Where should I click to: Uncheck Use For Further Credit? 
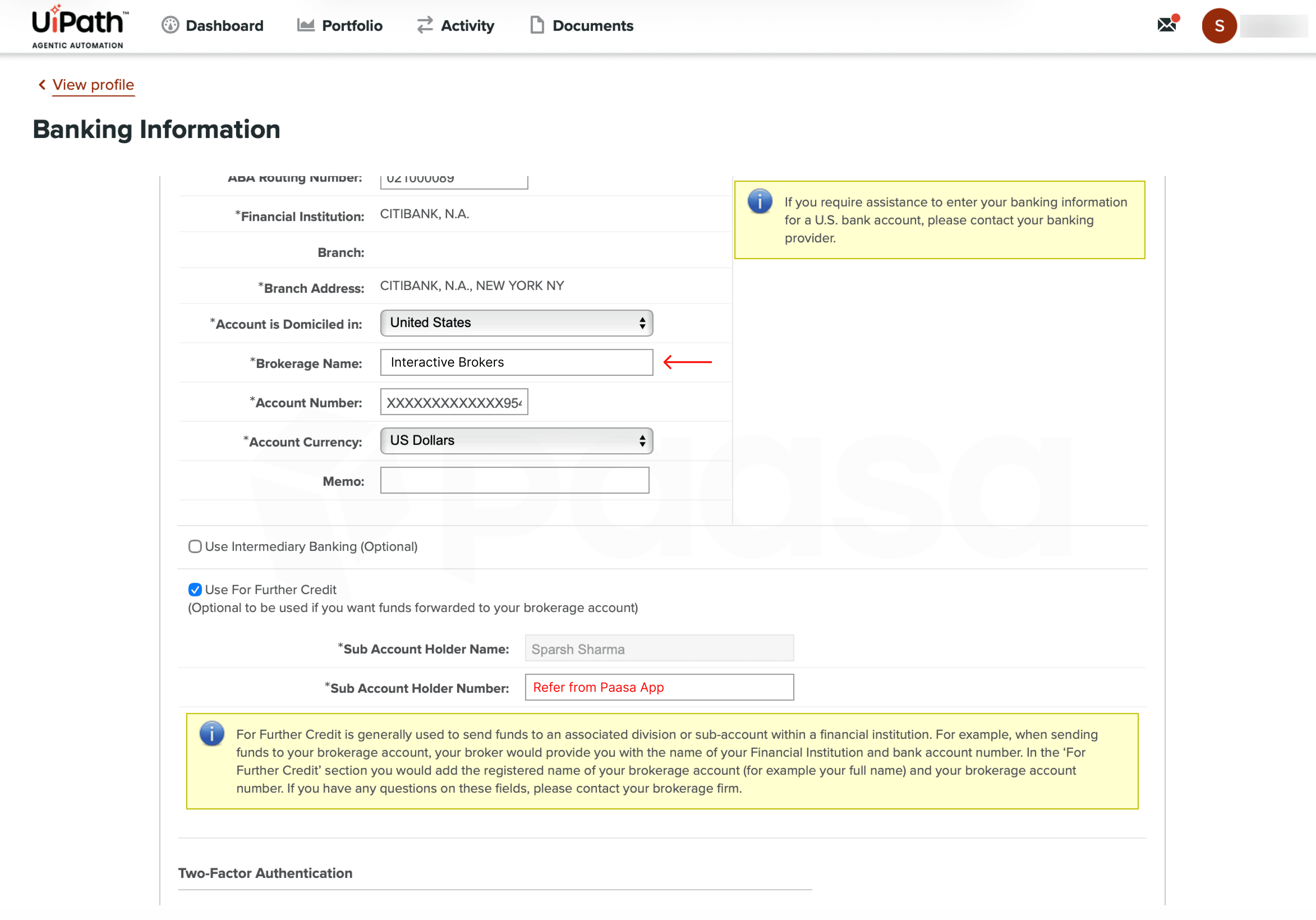click(x=195, y=589)
